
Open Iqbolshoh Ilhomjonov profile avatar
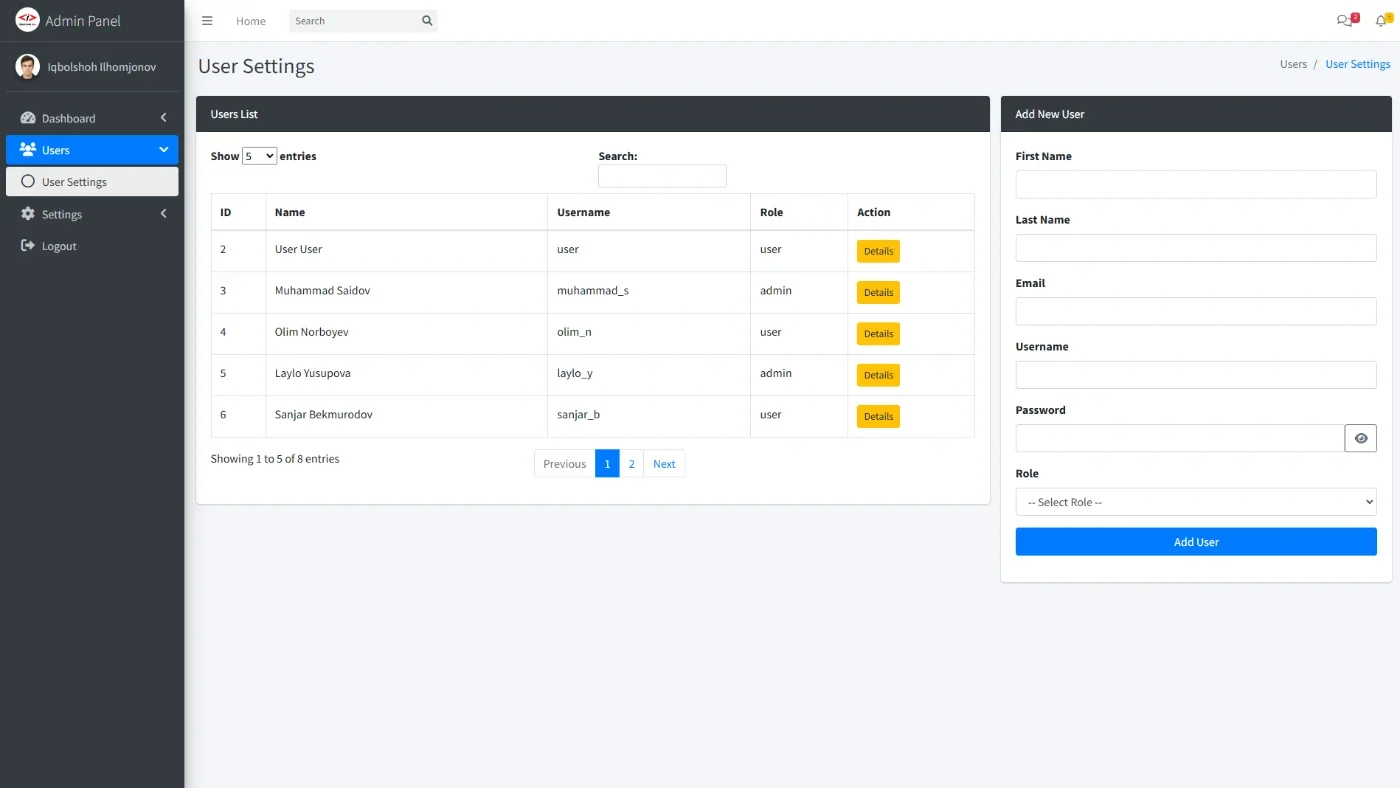(x=27, y=67)
